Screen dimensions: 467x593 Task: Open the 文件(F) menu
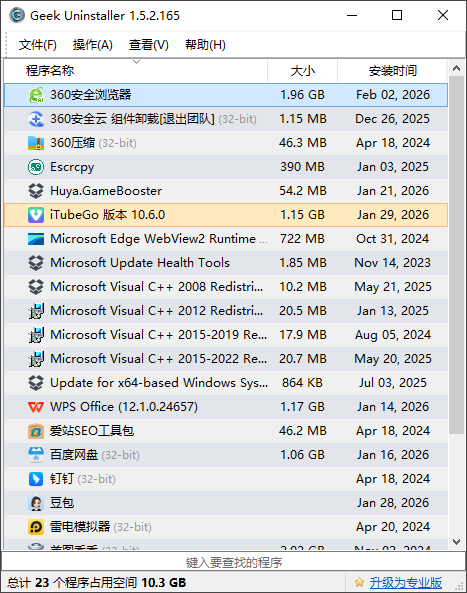[x=37, y=45]
